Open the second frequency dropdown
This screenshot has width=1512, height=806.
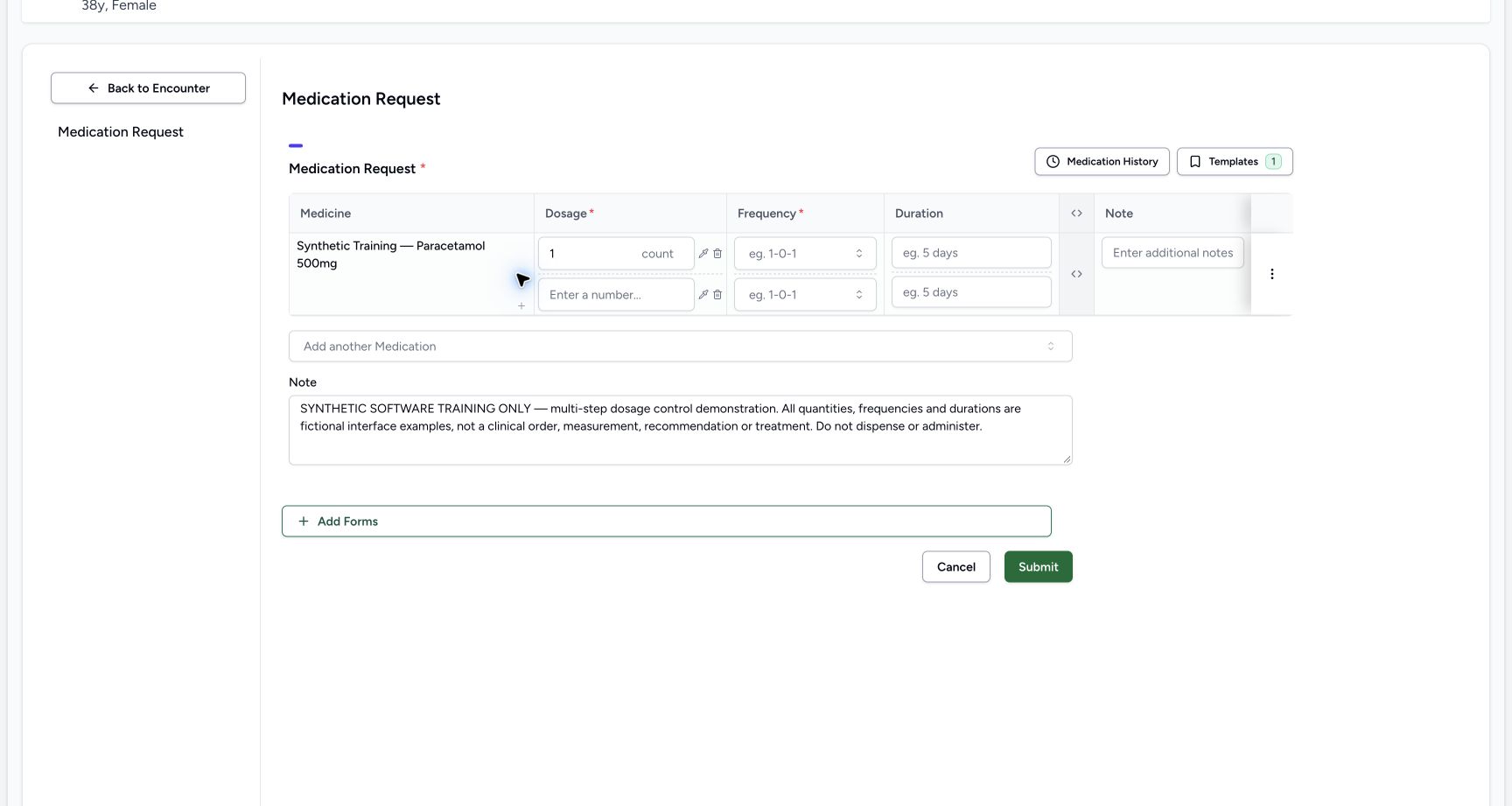coord(805,295)
